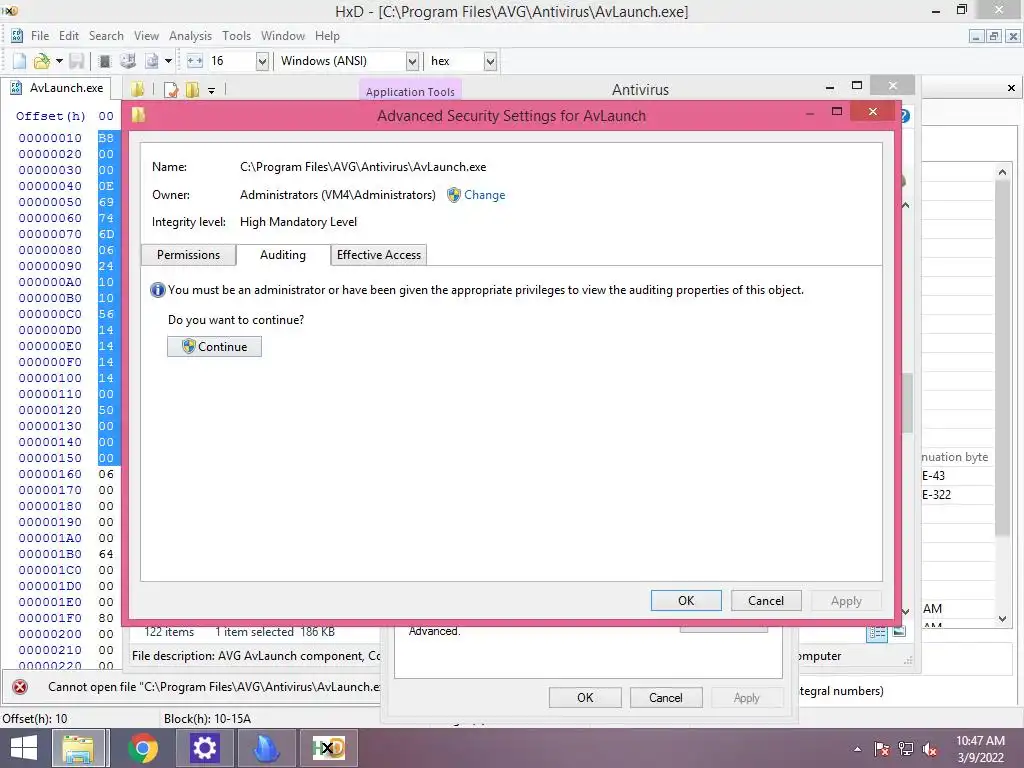
Task: Click OK in the Properties dialog behind
Action: (585, 697)
